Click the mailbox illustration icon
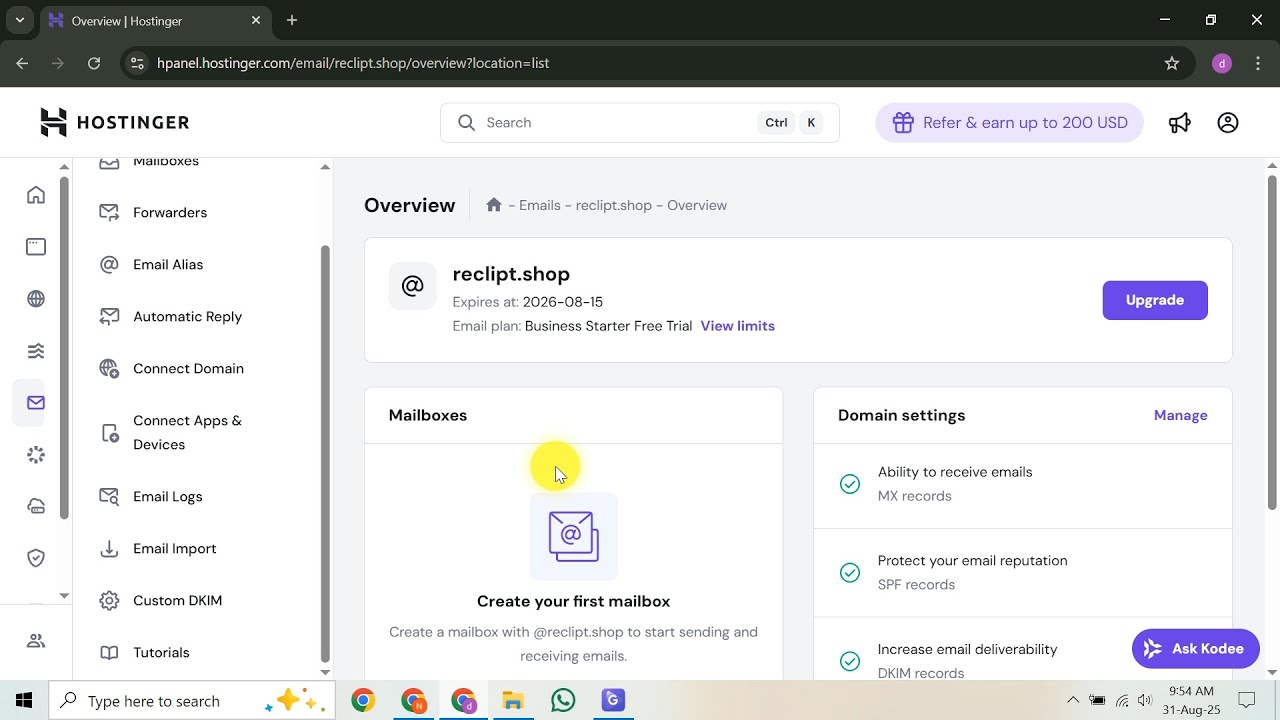Screen dimensions: 1280x720 click(x=574, y=536)
